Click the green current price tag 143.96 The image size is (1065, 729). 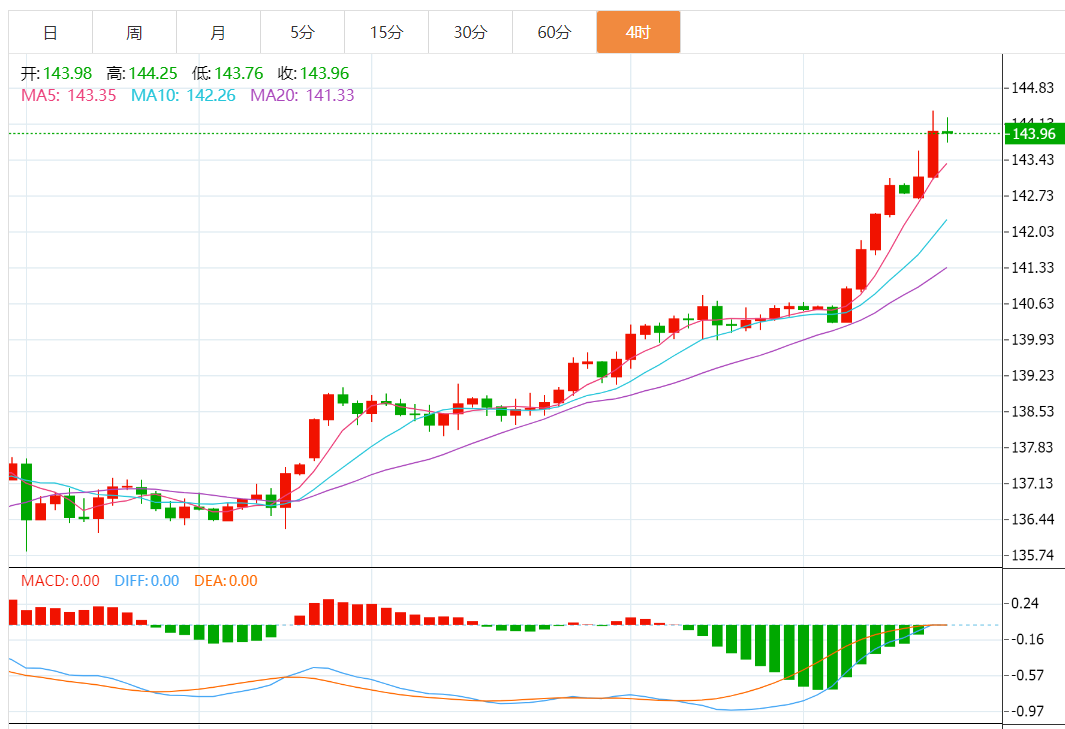click(1034, 134)
